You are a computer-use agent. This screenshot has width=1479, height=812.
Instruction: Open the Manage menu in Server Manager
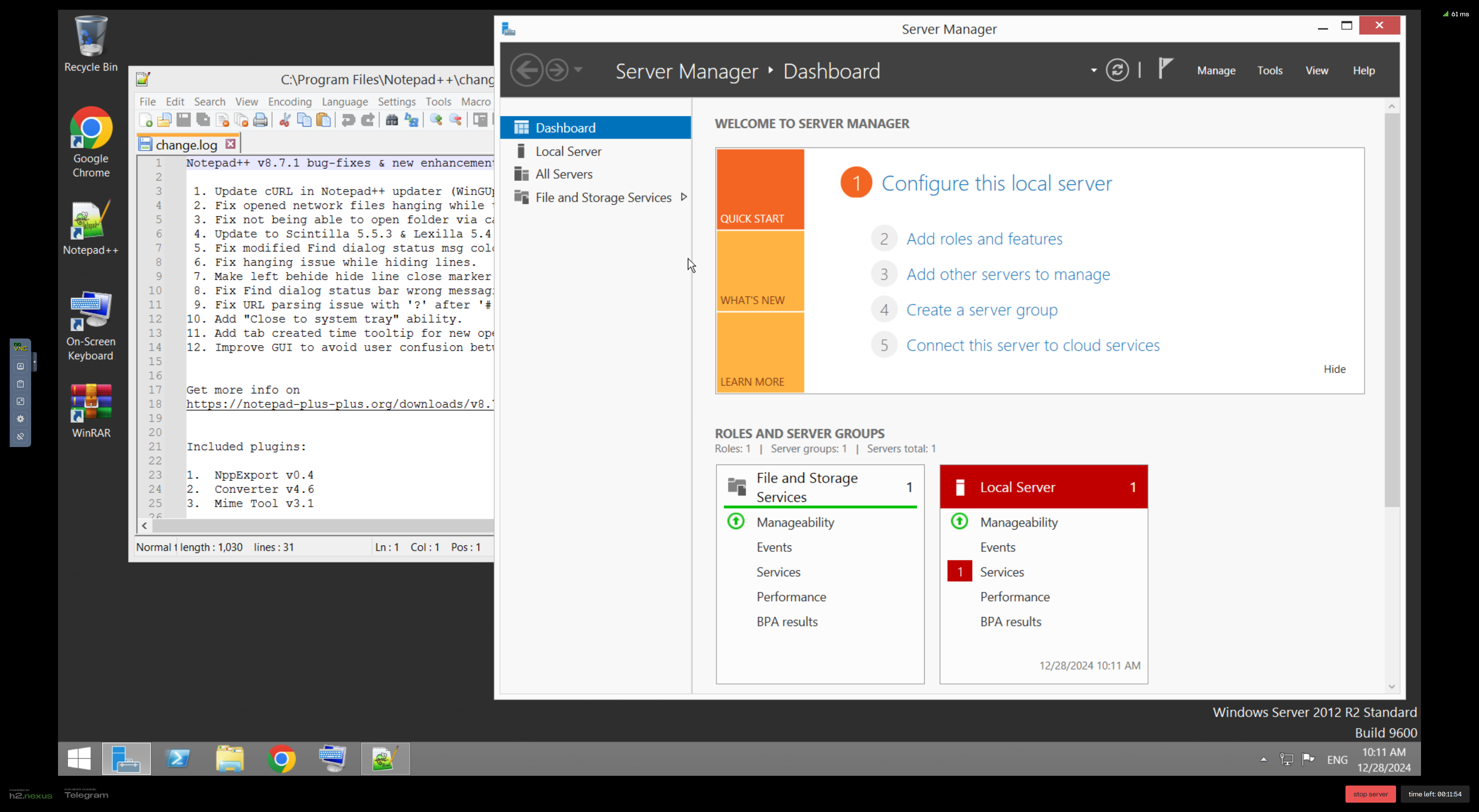tap(1216, 70)
